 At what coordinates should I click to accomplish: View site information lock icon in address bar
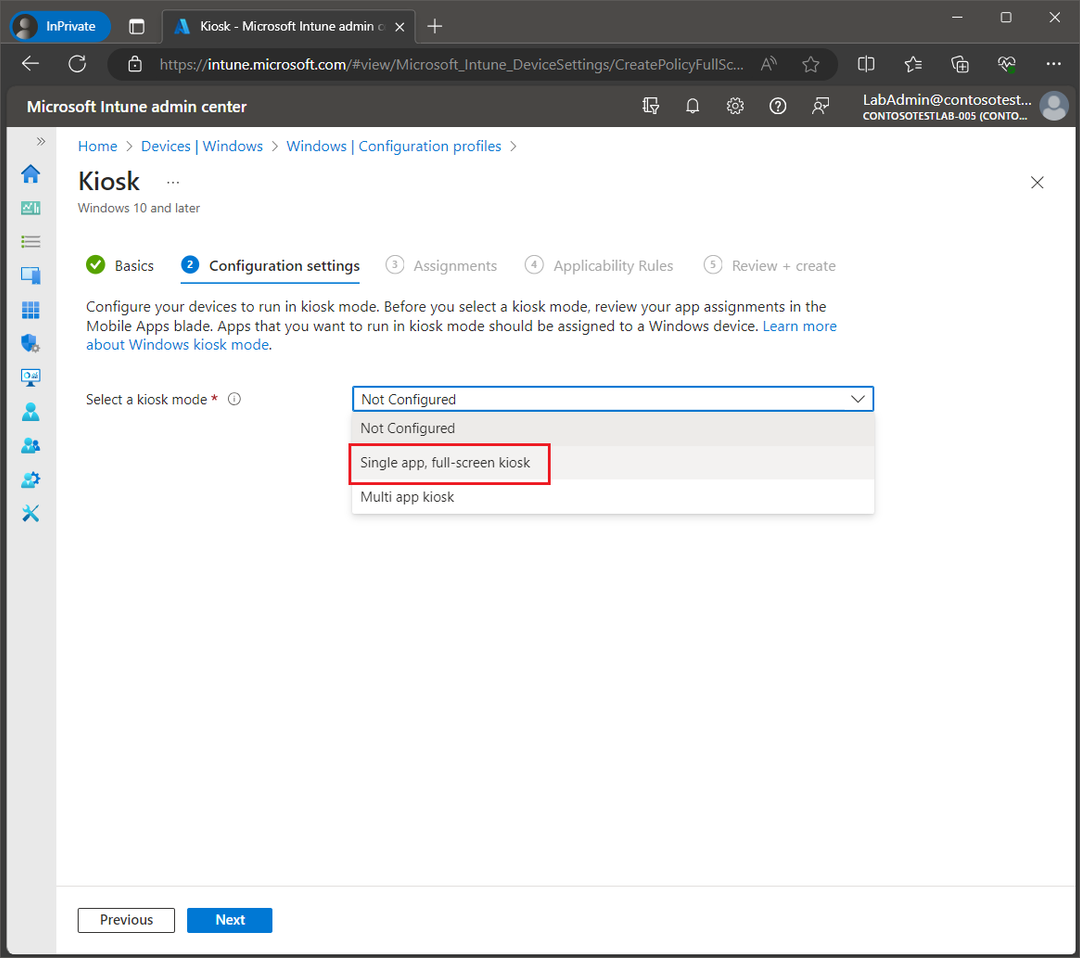135,64
